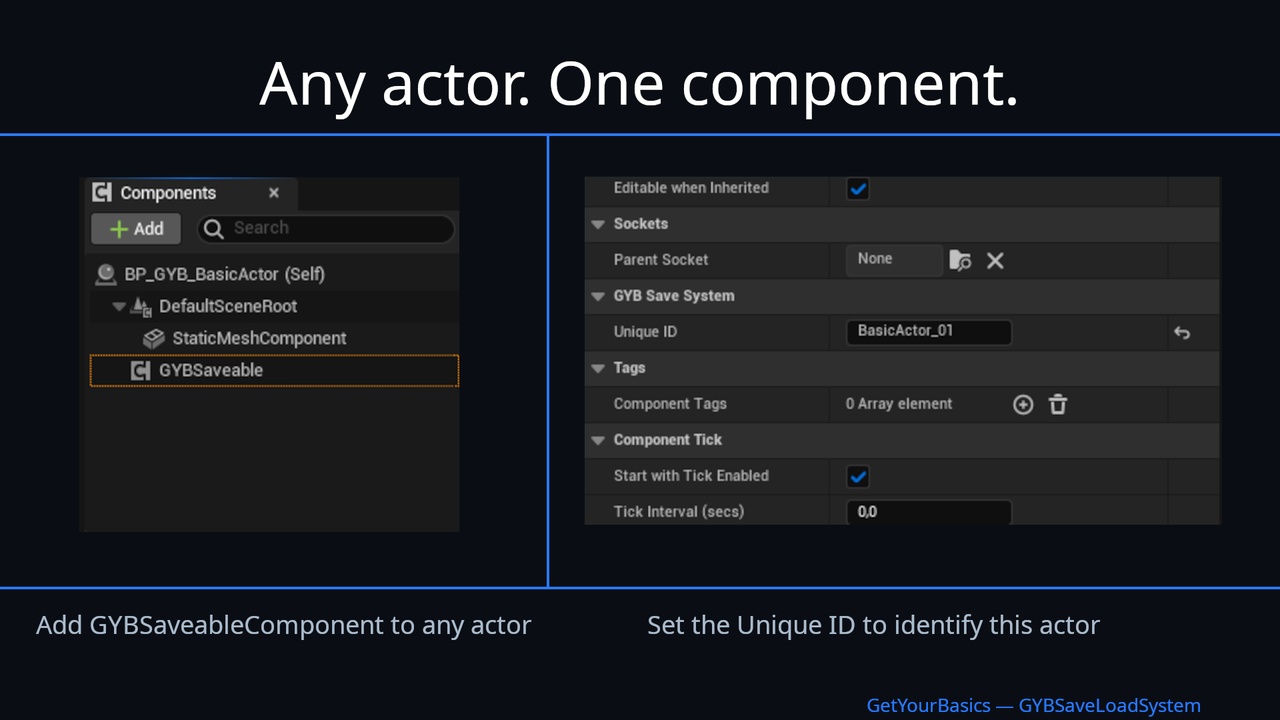Collapse the Tags section

coord(598,368)
